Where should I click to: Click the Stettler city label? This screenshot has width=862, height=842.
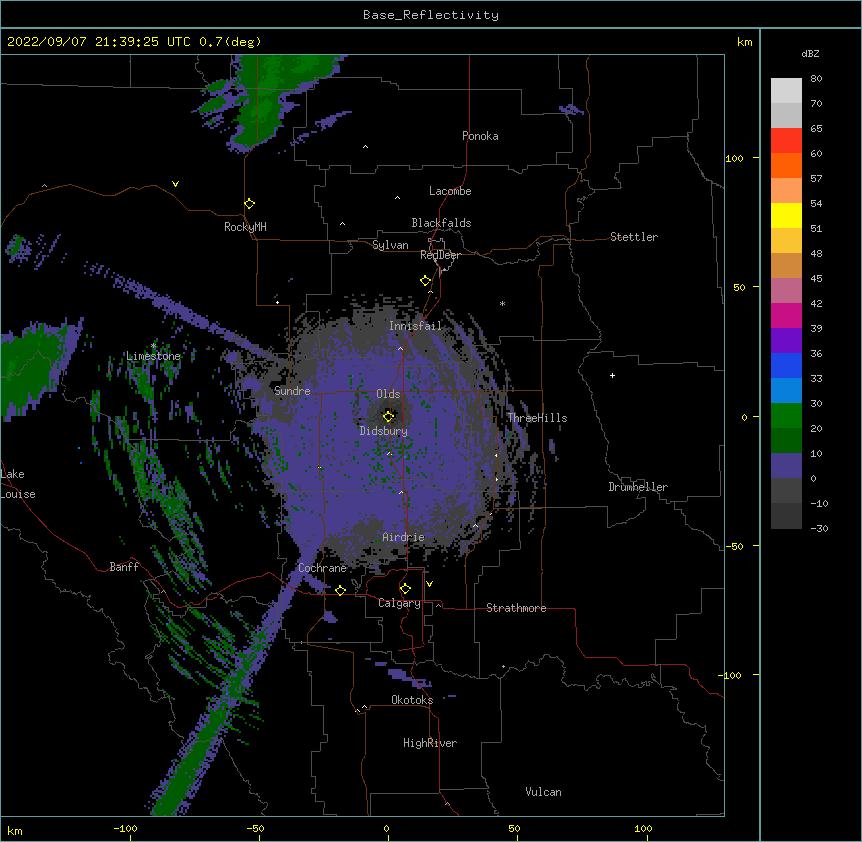(634, 237)
